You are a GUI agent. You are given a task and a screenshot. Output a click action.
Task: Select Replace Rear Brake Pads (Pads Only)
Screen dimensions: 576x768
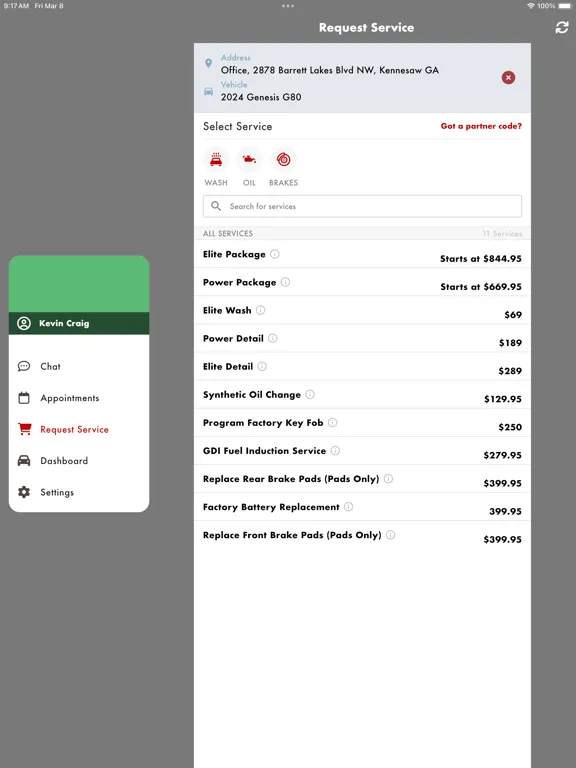362,479
